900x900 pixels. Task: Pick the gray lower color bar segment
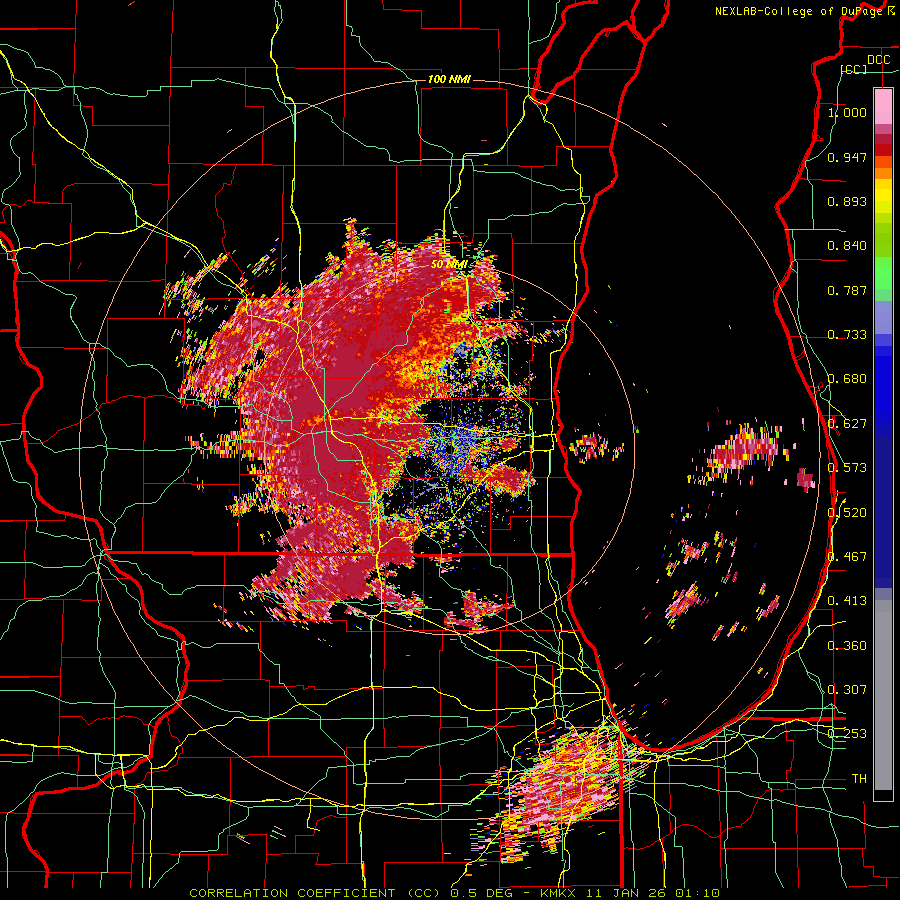[x=883, y=695]
